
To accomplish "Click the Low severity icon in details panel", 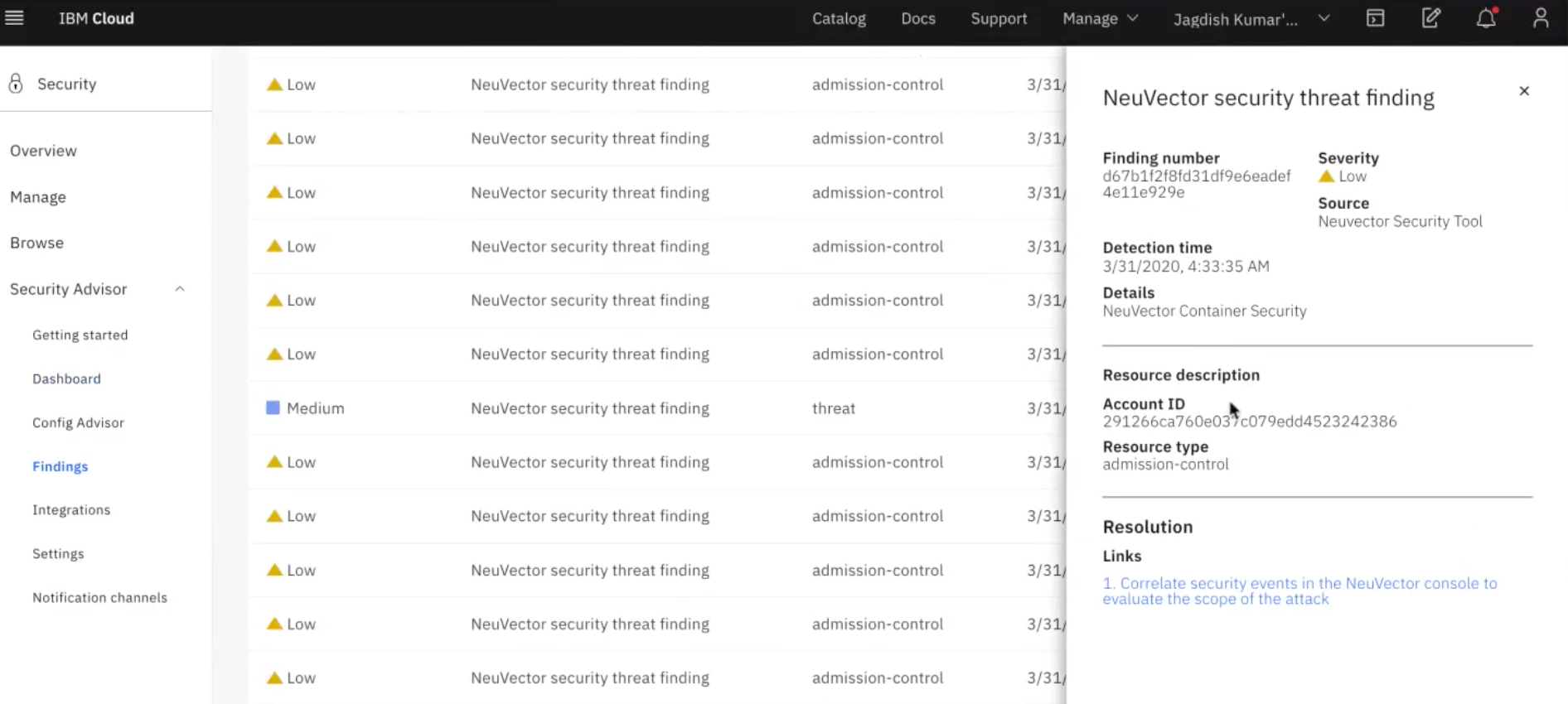I will [x=1326, y=176].
